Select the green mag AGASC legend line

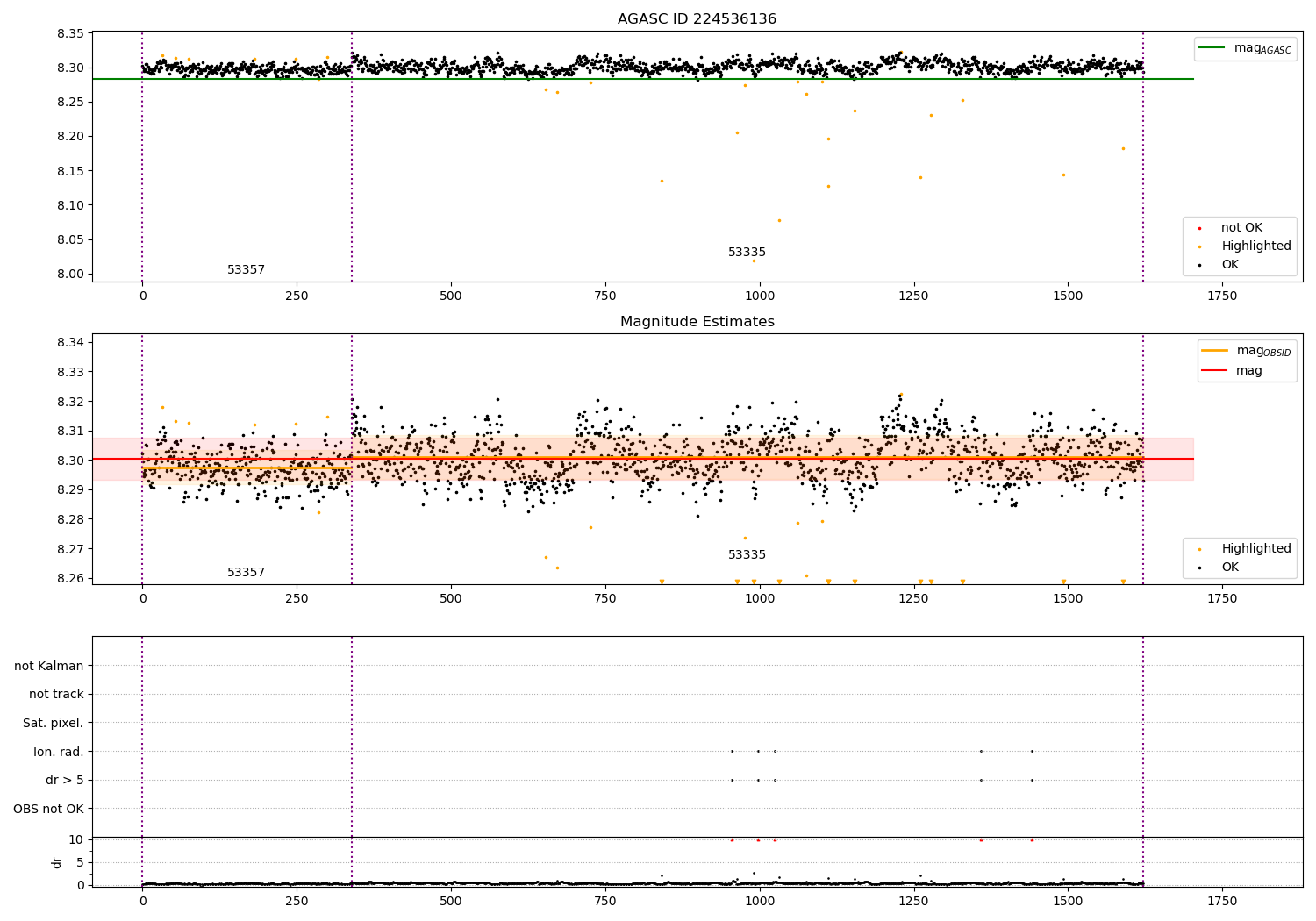coord(1213,48)
